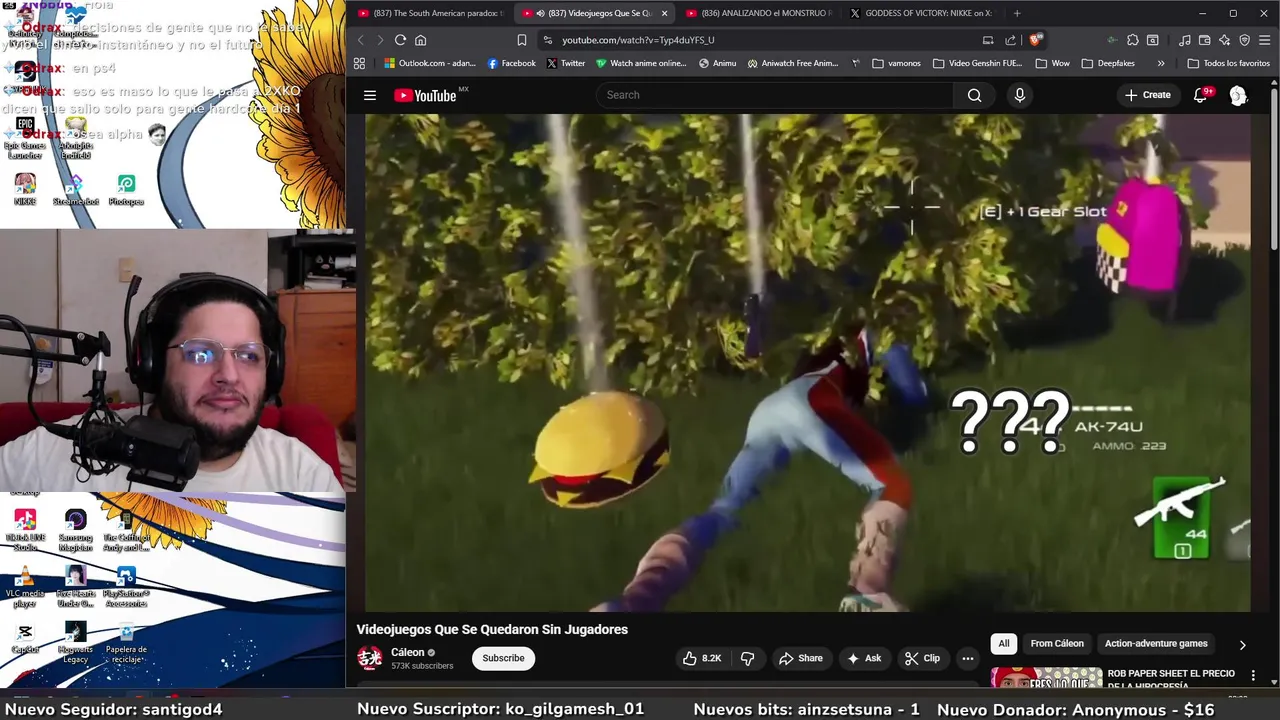1280x720 pixels.
Task: Click the Ask button under video
Action: (863, 658)
